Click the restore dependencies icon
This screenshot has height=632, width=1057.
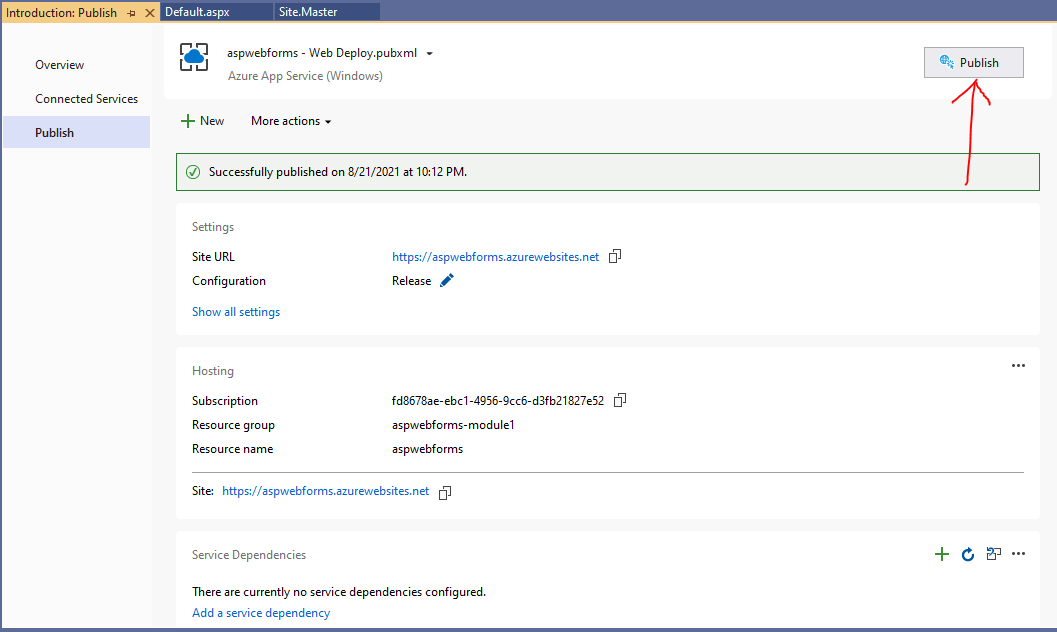pos(994,554)
